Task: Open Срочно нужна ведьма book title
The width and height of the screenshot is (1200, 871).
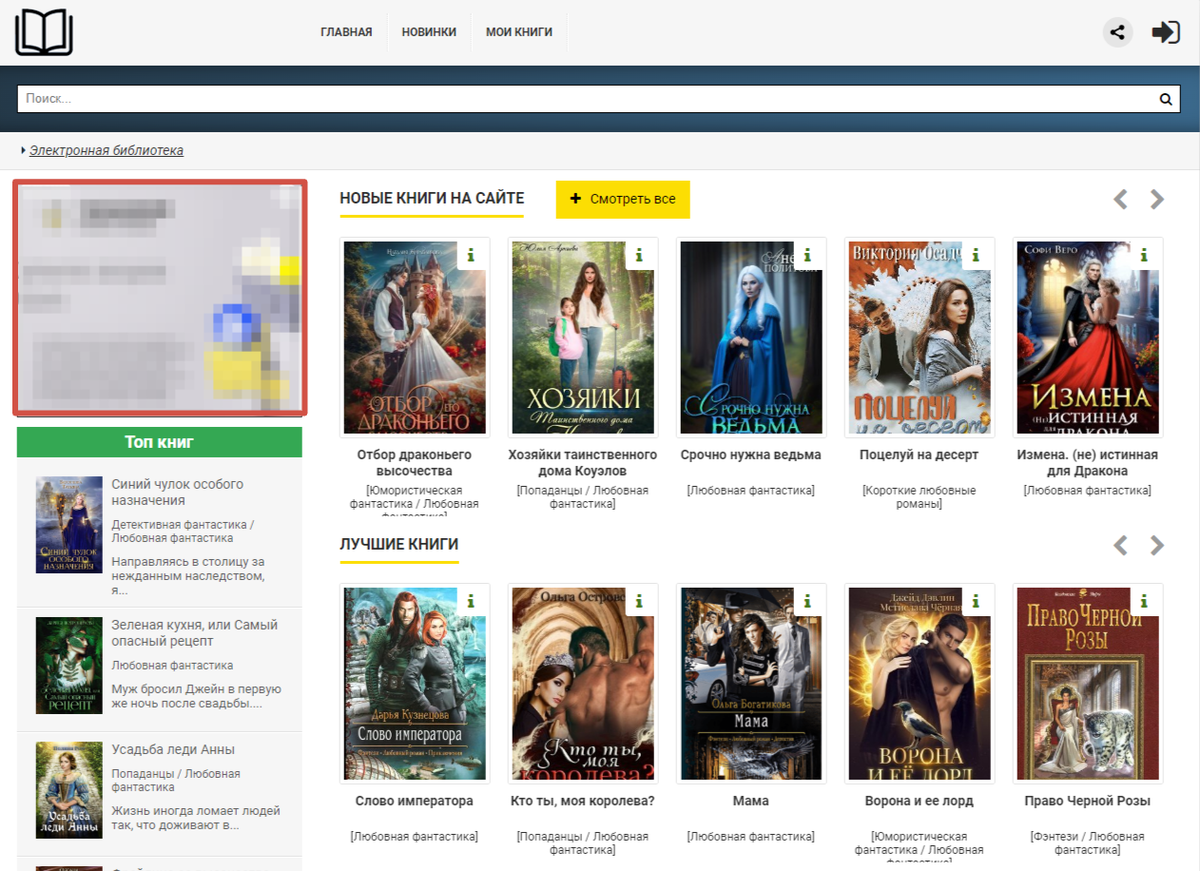Action: tap(751, 455)
